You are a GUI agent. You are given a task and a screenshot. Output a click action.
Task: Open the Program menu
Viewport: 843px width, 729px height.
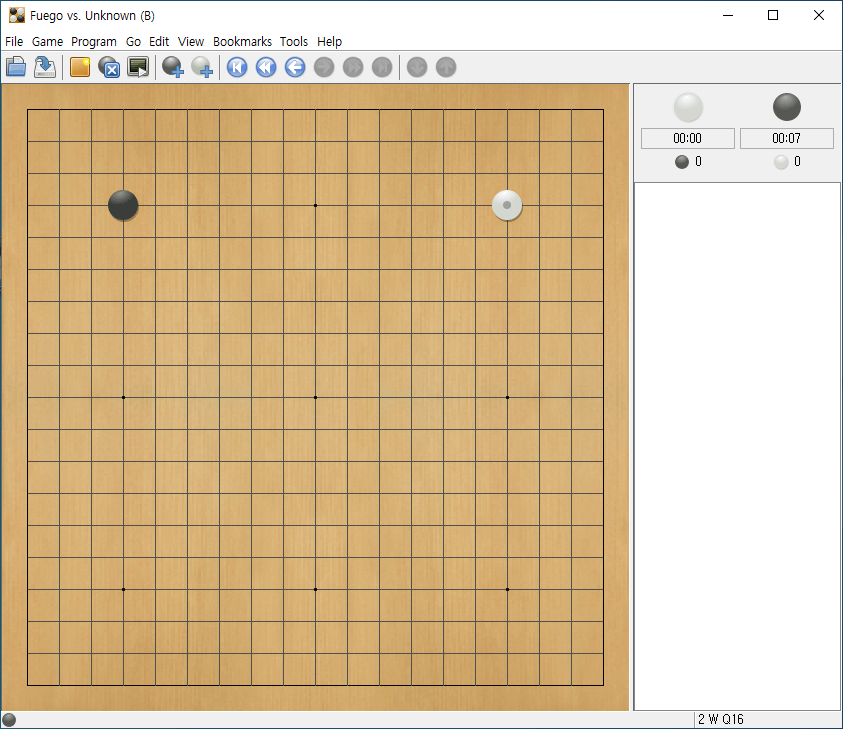(94, 41)
